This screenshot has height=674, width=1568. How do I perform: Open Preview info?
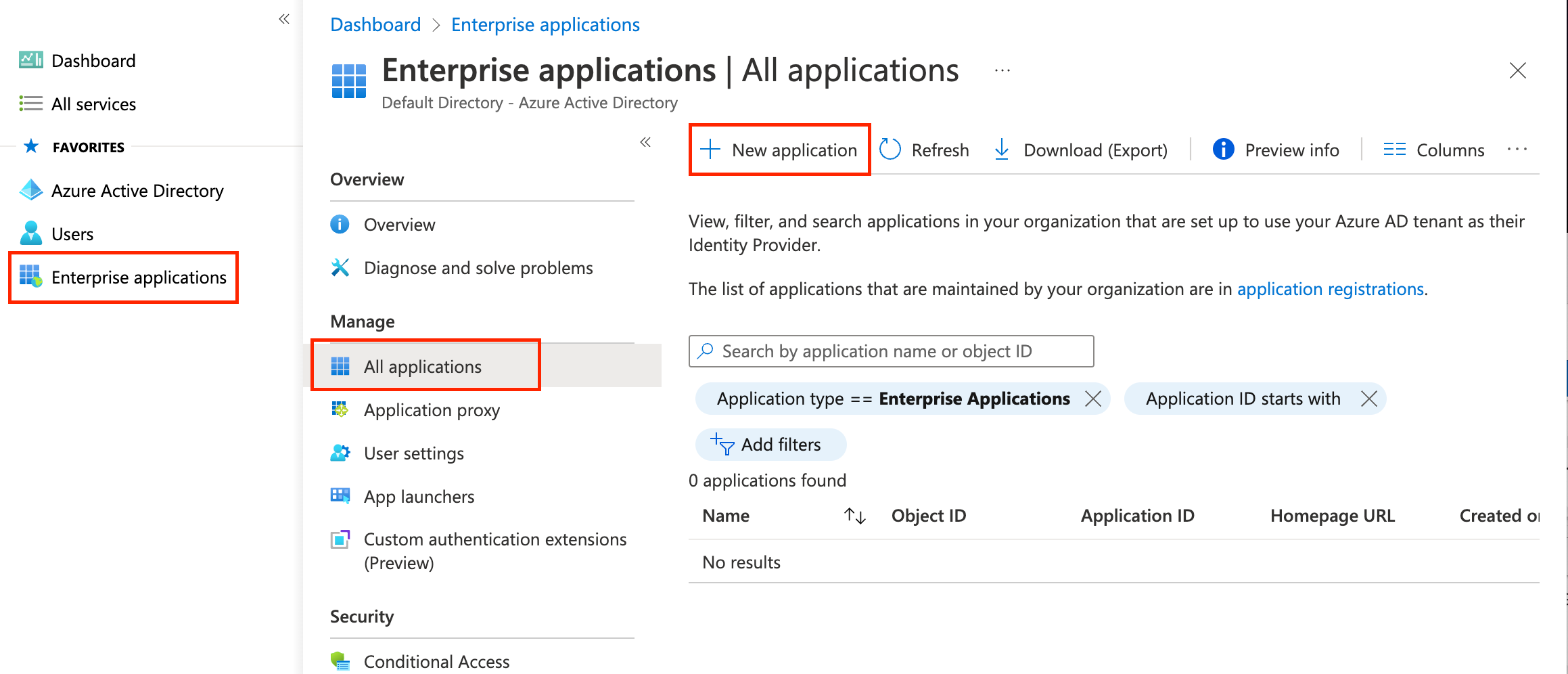coord(1276,150)
